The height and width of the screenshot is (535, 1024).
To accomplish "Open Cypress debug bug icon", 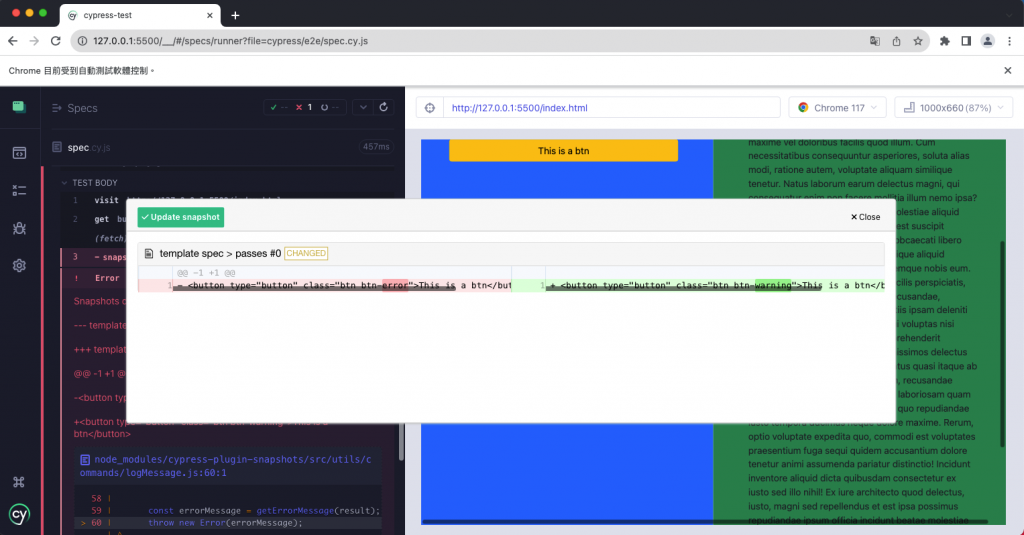I will [x=19, y=228].
